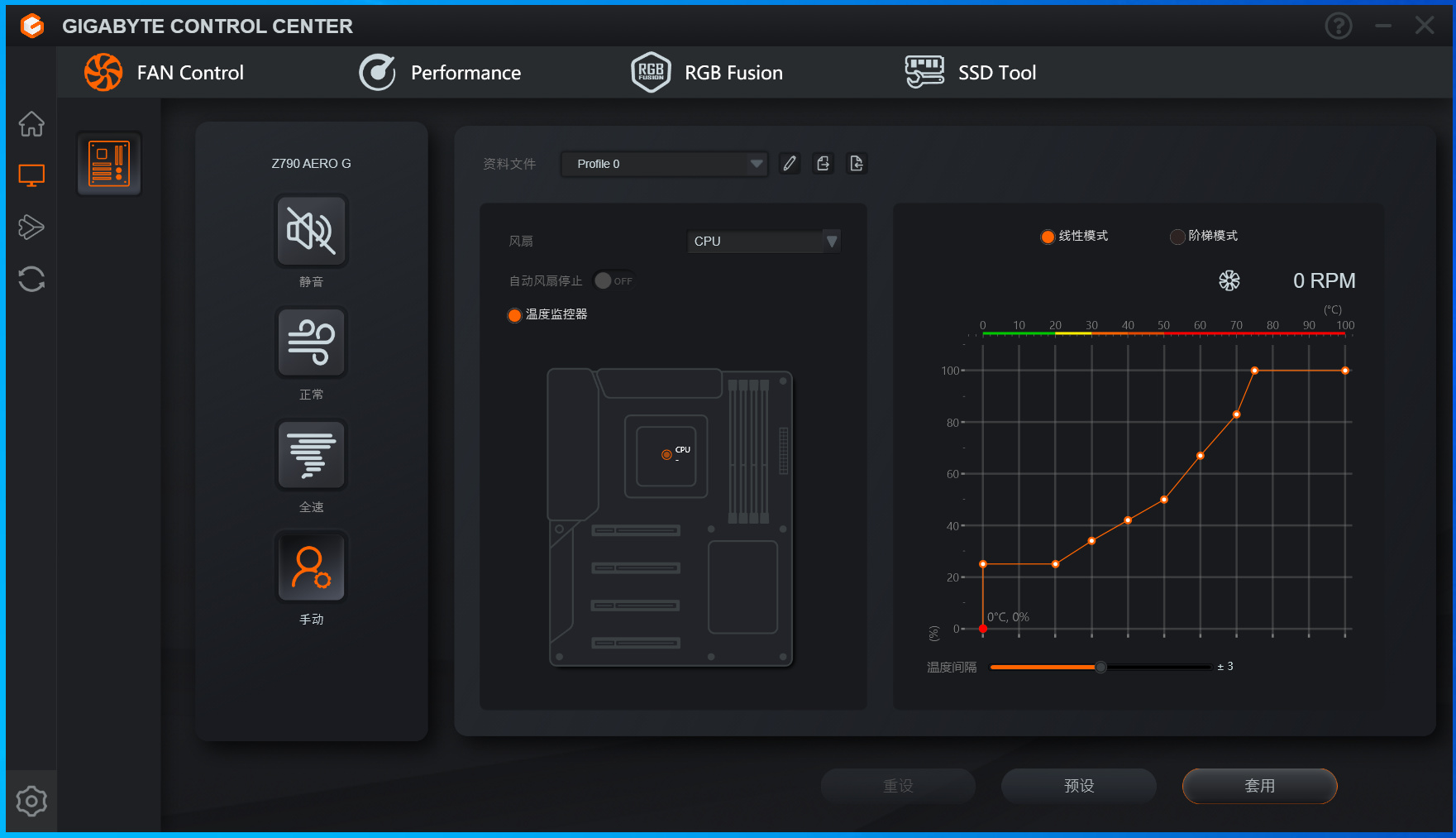The width and height of the screenshot is (1456, 838).
Task: Switch to the RGB Fusion tab
Action: click(x=707, y=73)
